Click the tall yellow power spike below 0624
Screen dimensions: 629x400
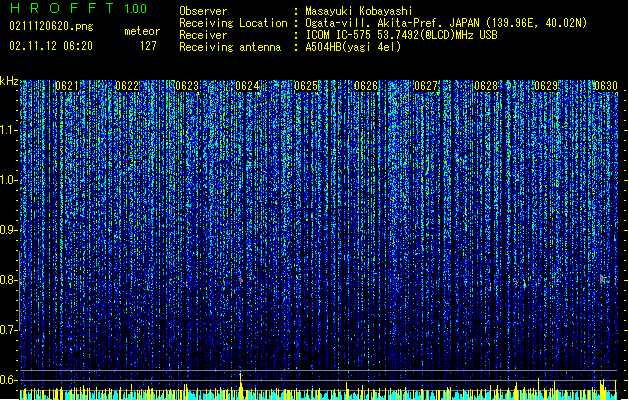241,386
